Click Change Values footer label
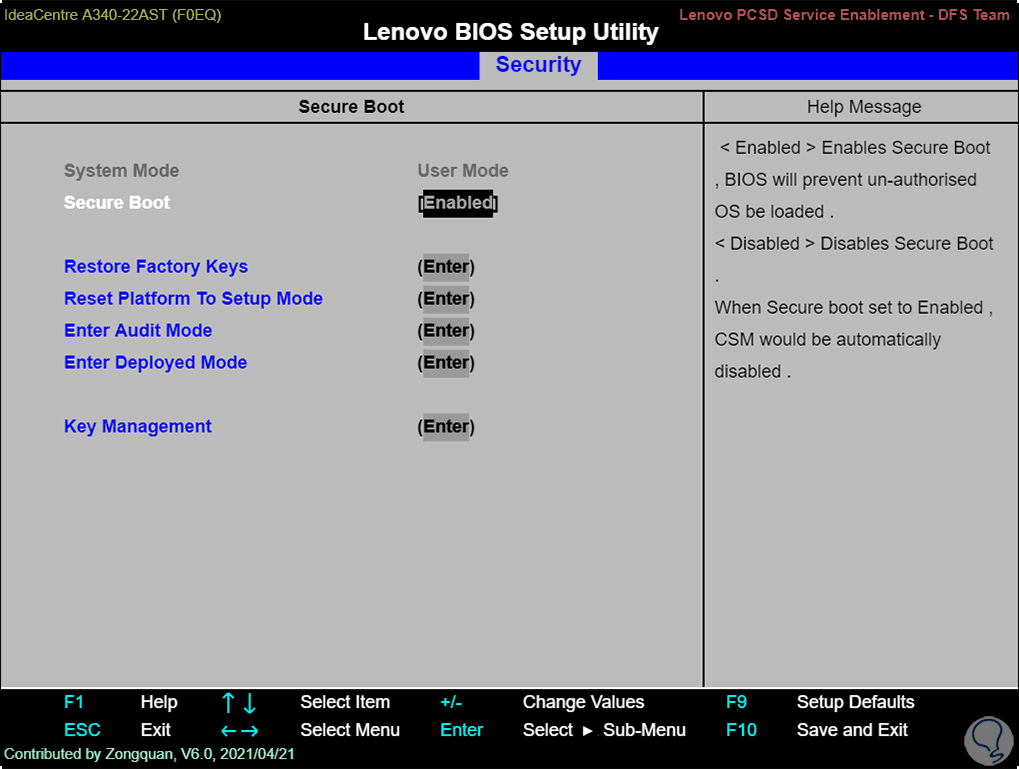 [x=584, y=702]
